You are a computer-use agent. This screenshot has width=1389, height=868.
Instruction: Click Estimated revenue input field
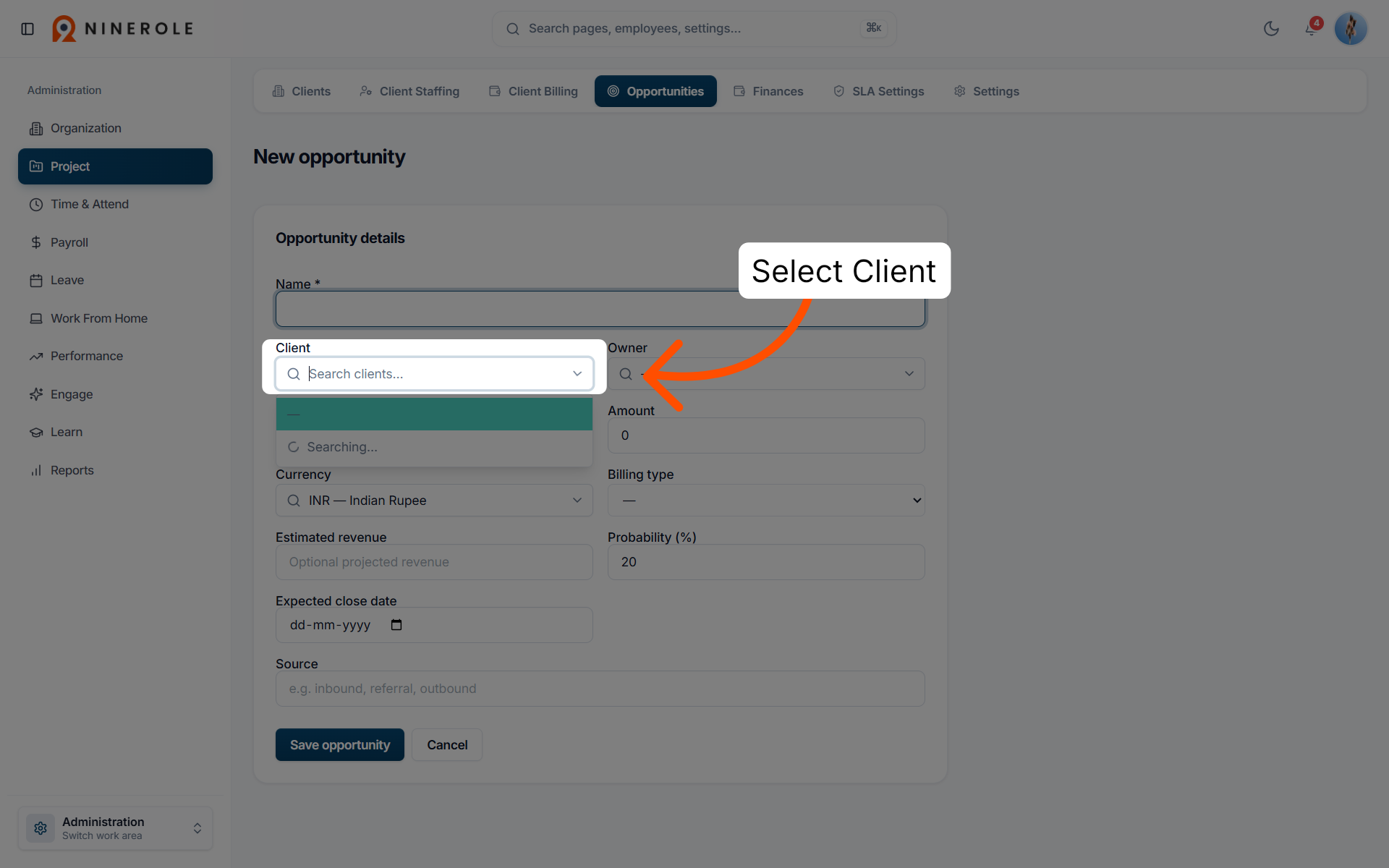click(x=434, y=562)
